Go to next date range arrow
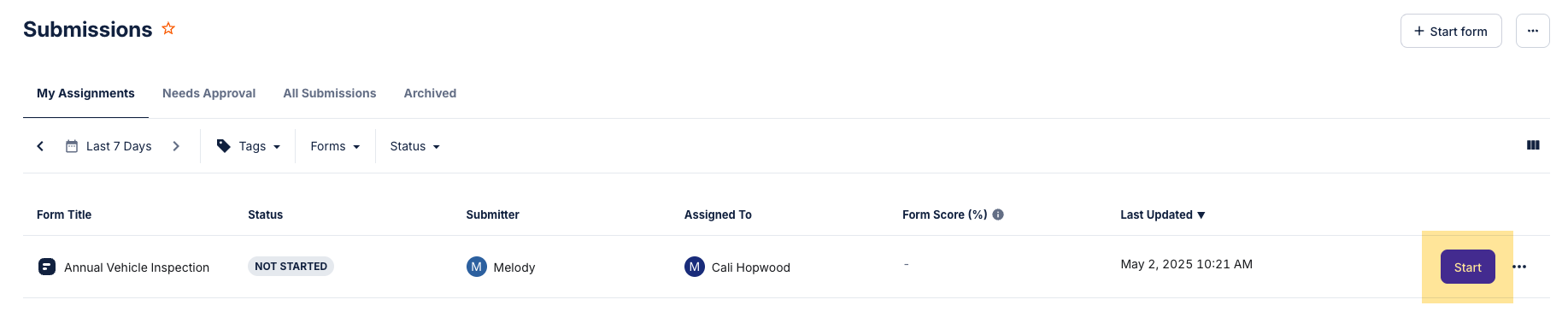1568x329 pixels. point(176,146)
